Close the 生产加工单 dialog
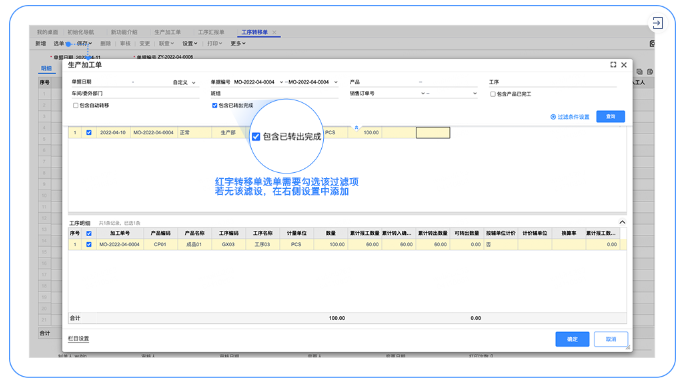 [624, 65]
